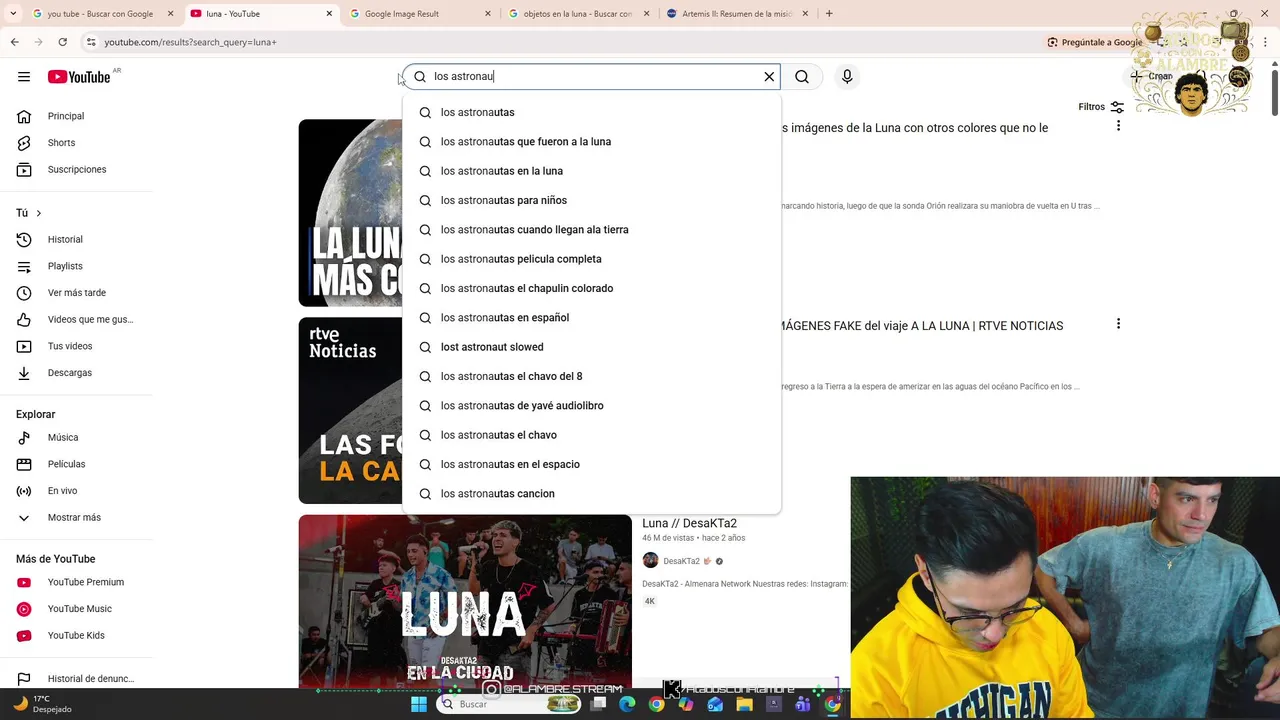Close the luna - YouTube tab
This screenshot has width=1280, height=720.
tap(330, 14)
